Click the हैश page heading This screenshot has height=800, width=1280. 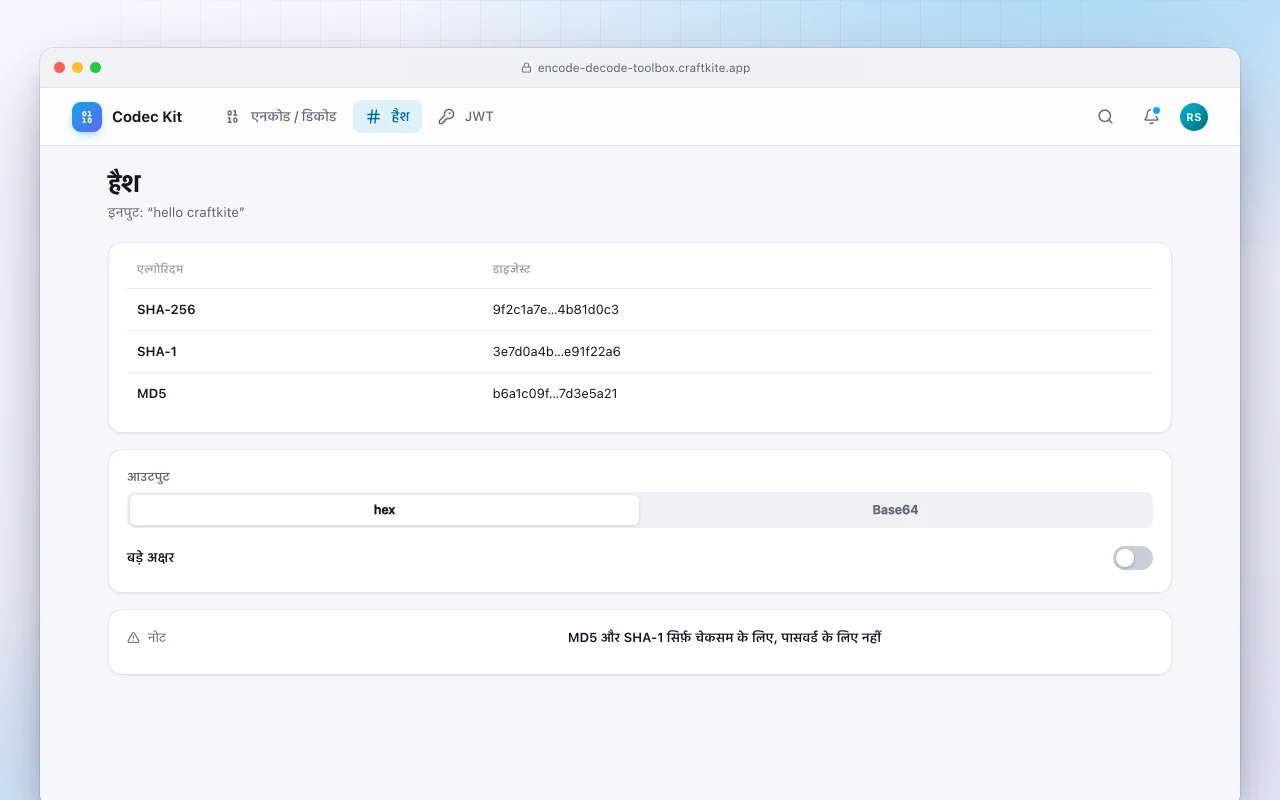[124, 183]
